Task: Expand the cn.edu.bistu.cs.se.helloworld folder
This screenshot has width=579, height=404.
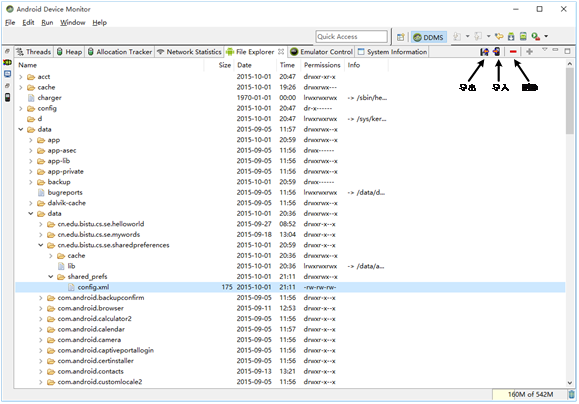Action: point(41,224)
